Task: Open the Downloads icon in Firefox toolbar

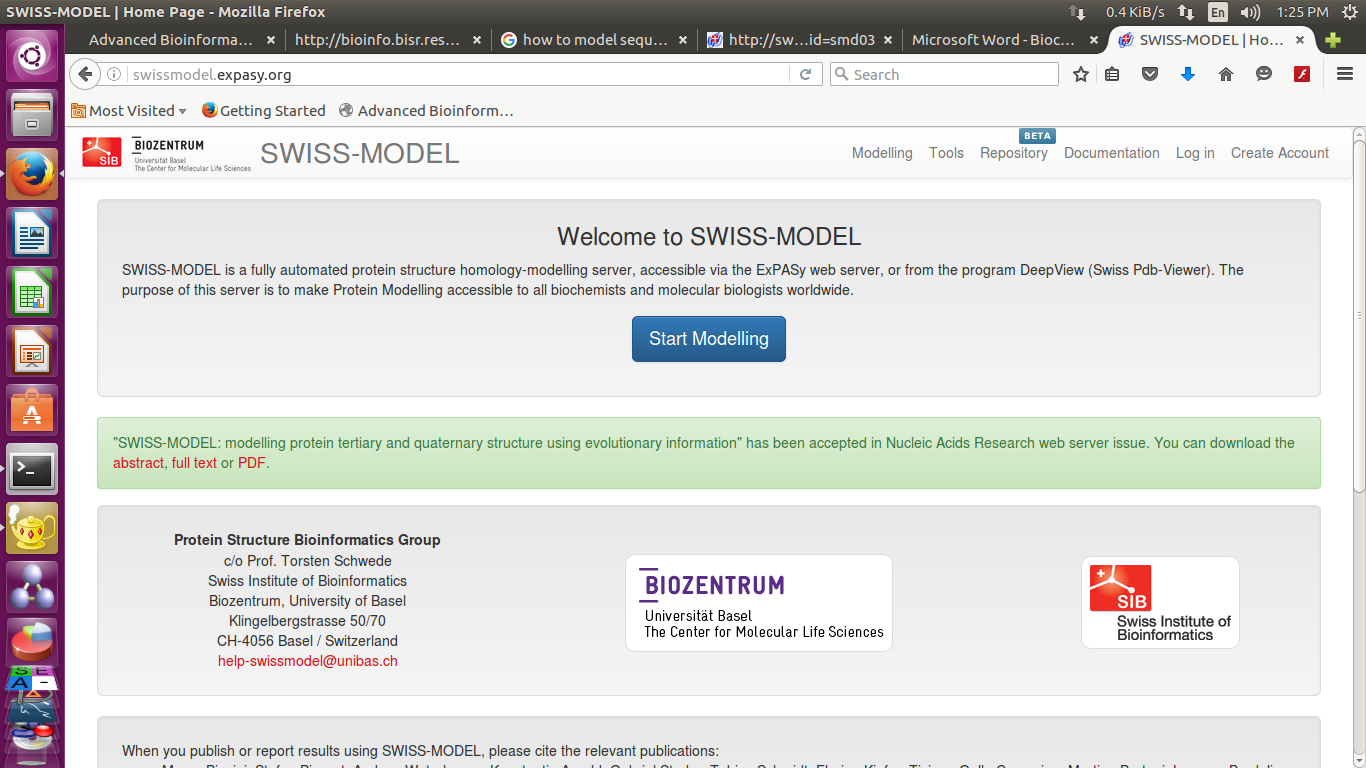Action: 1187,74
